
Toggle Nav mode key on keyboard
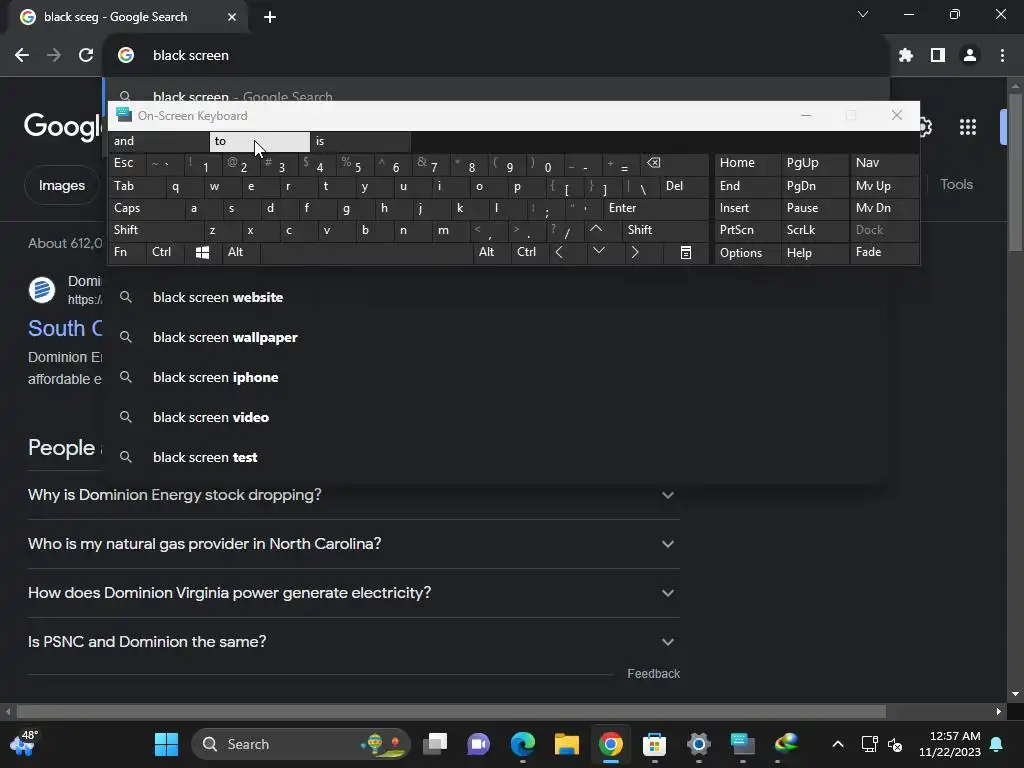tap(884, 163)
